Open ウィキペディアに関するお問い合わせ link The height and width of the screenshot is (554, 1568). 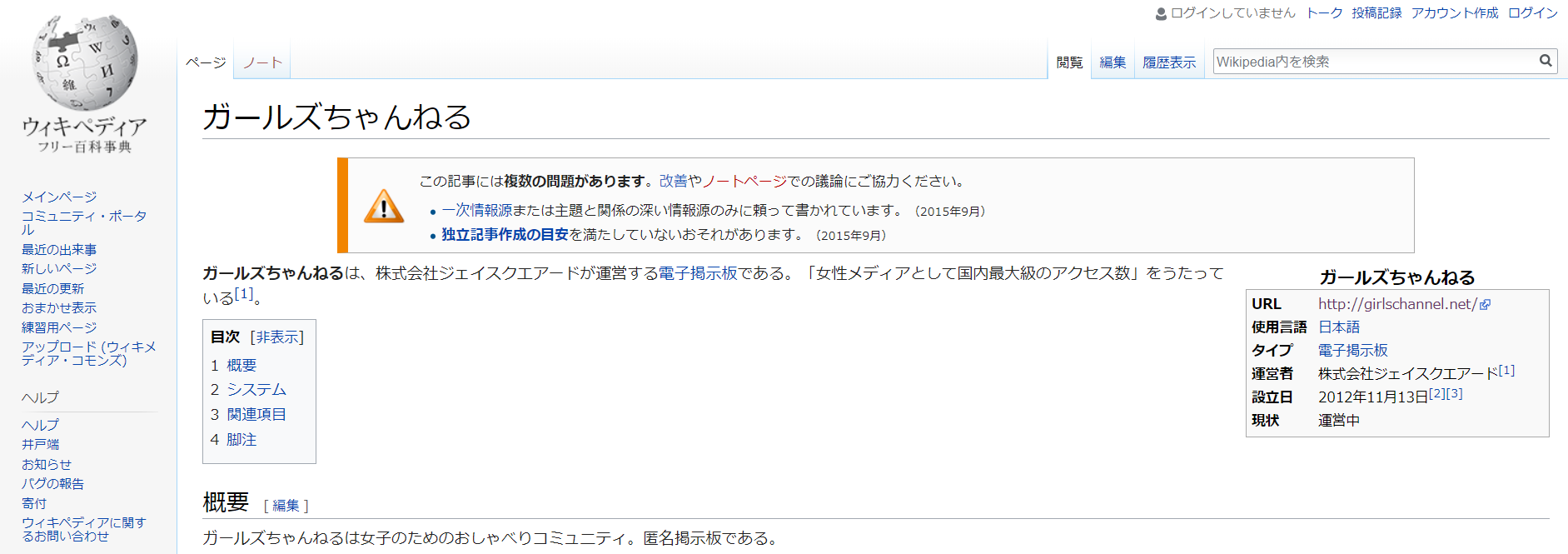click(x=84, y=529)
